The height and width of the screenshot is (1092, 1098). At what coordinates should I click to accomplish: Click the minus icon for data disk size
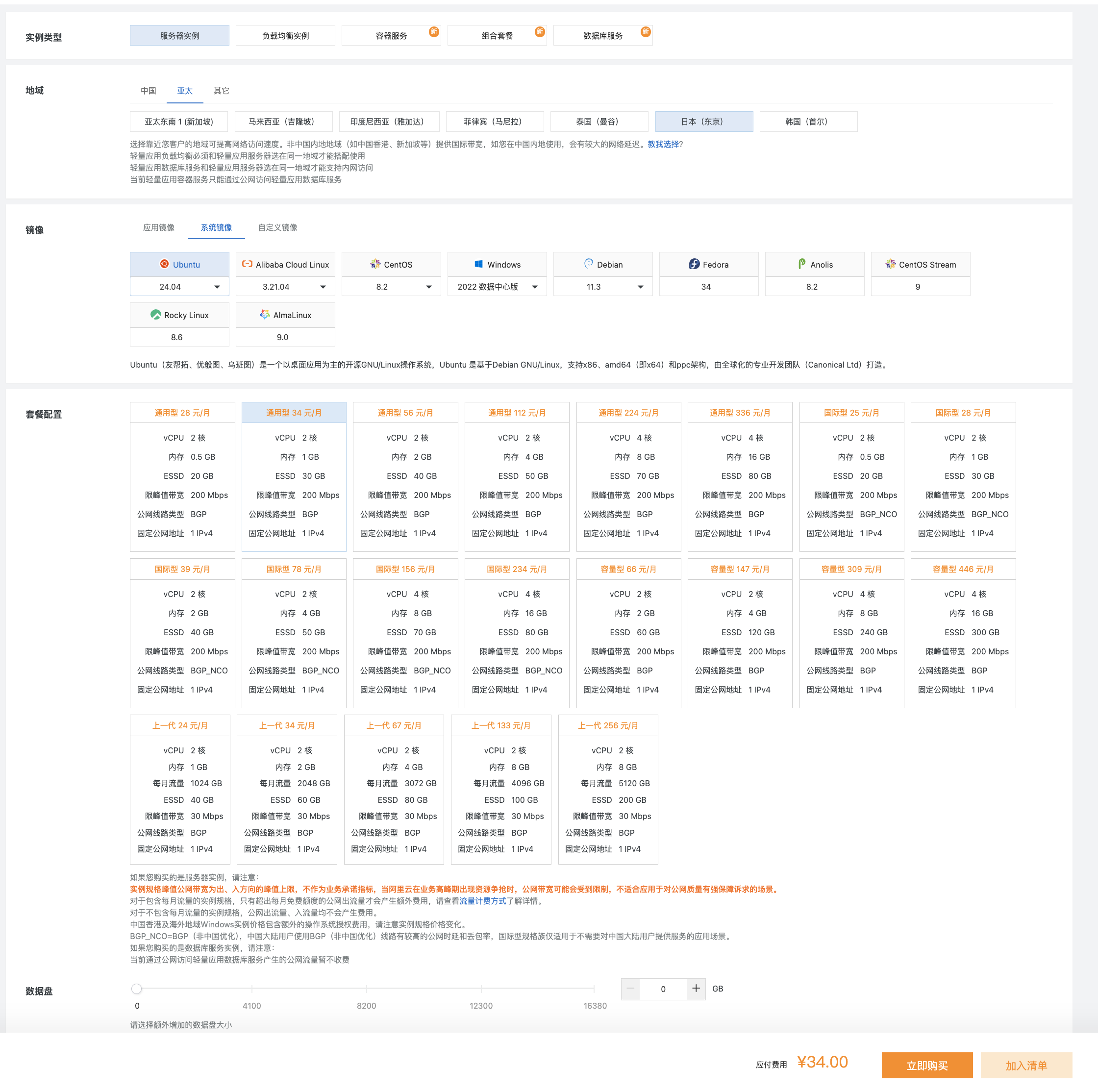tap(630, 989)
